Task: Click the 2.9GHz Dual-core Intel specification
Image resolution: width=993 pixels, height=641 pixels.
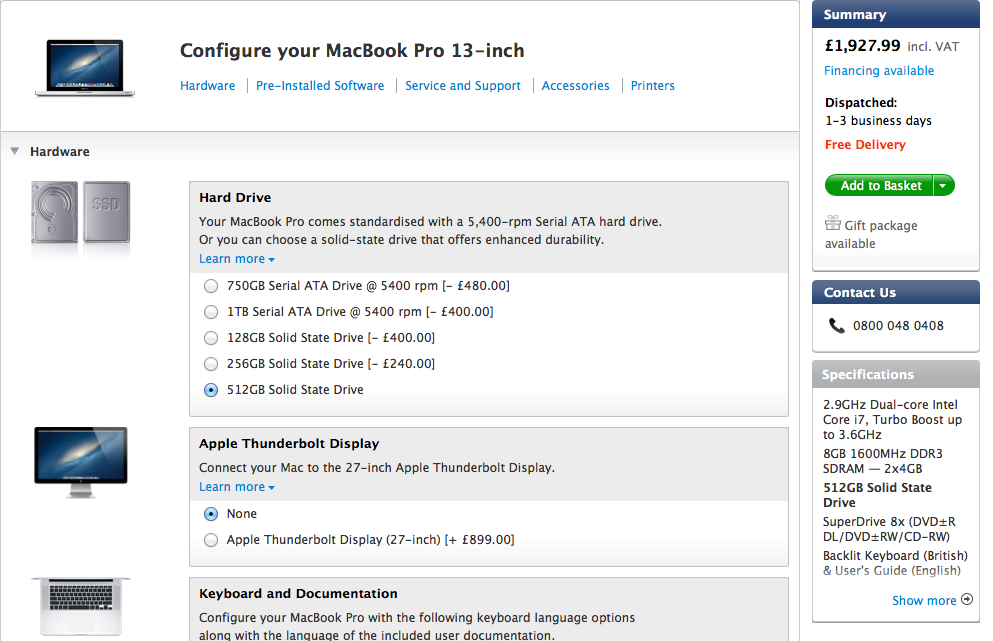Action: 892,419
